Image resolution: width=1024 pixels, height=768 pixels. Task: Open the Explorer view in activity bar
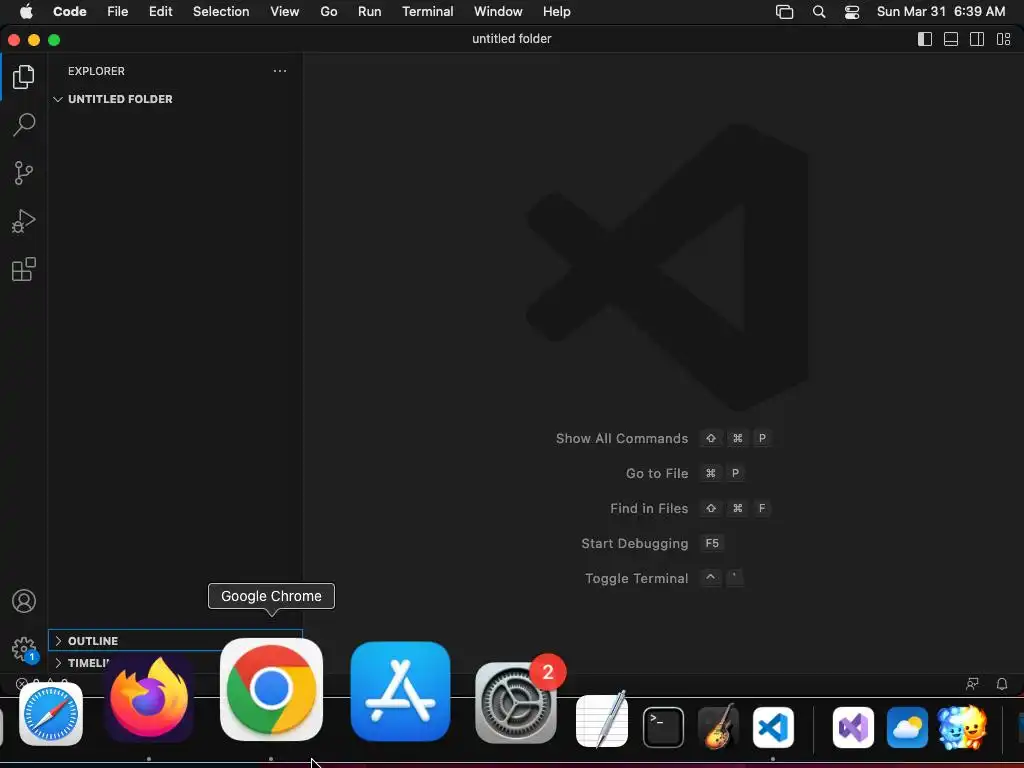click(x=24, y=77)
